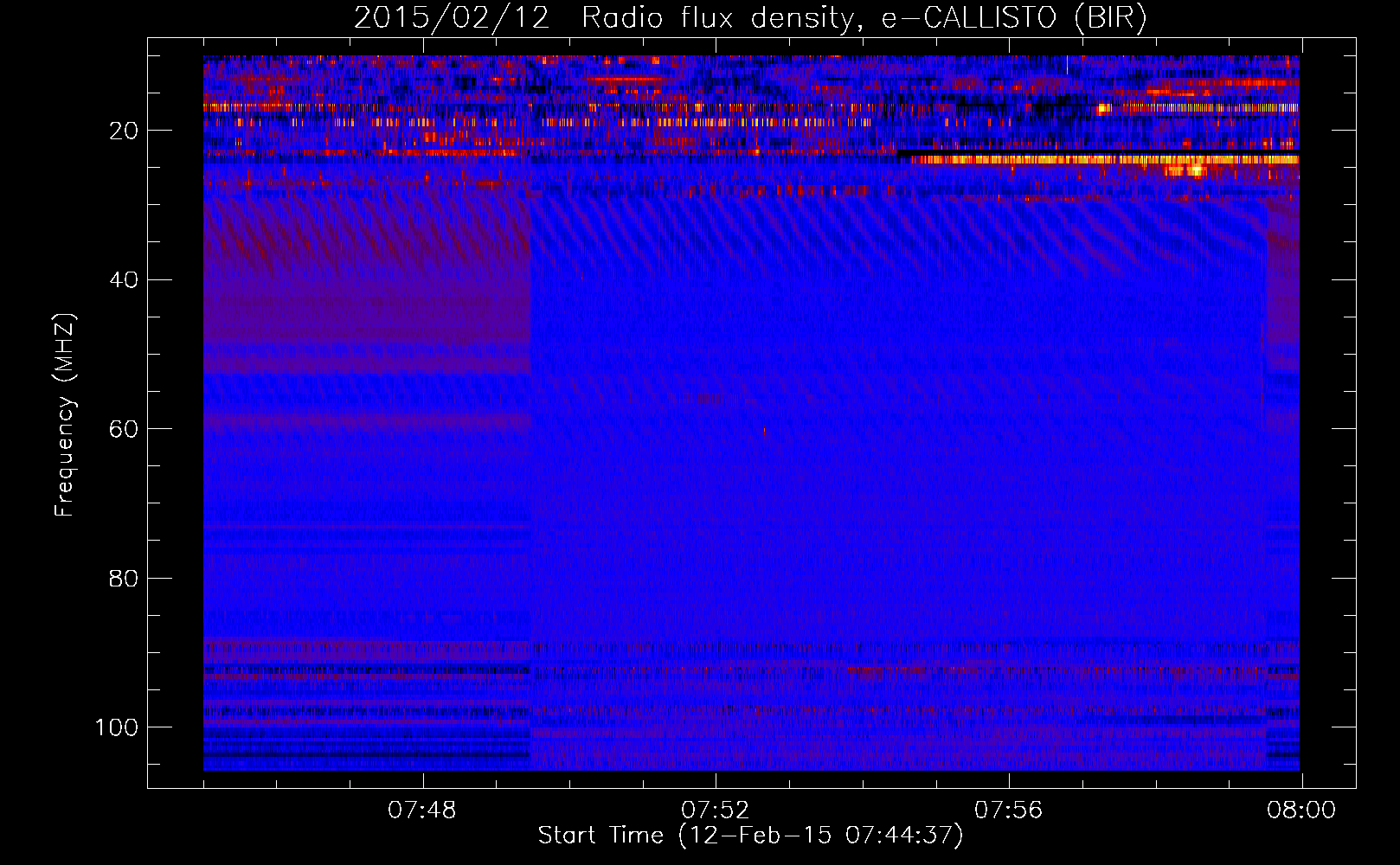Image resolution: width=1400 pixels, height=865 pixels.
Task: Click the 60 frequency tick label
Action: 124,429
